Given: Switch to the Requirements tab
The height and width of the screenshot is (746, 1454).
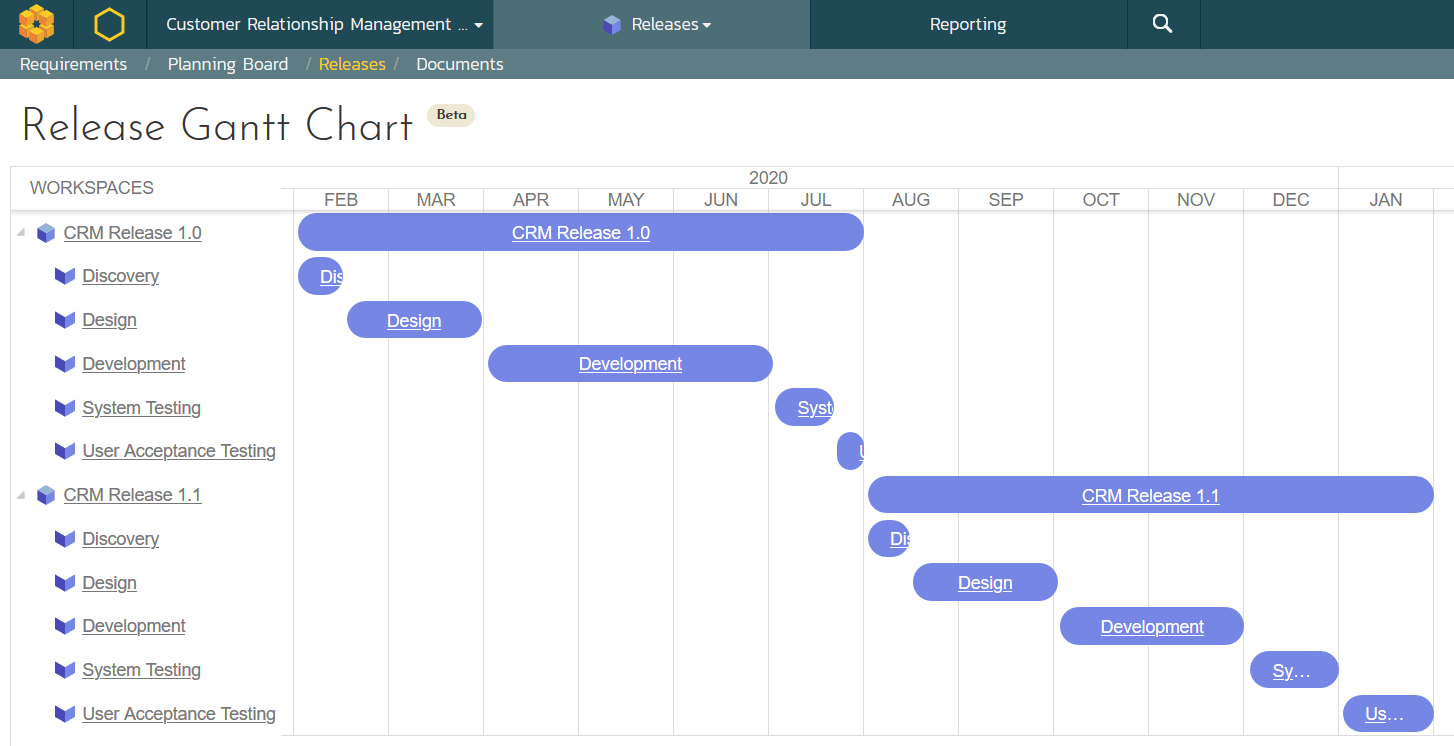Looking at the screenshot, I should pos(73,64).
